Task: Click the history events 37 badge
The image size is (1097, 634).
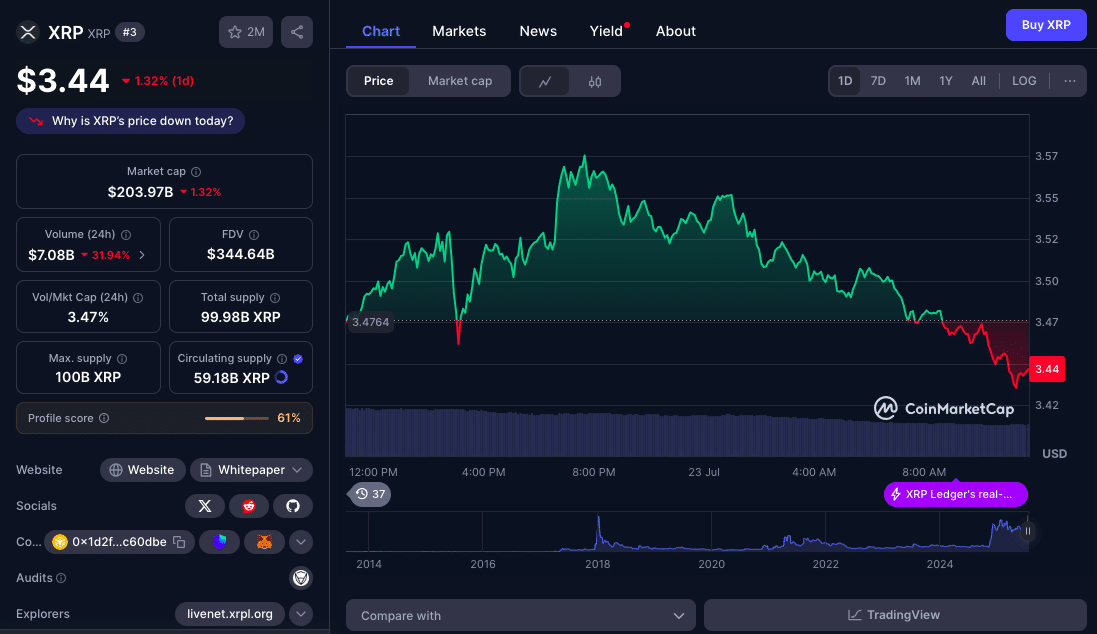Action: tap(370, 494)
